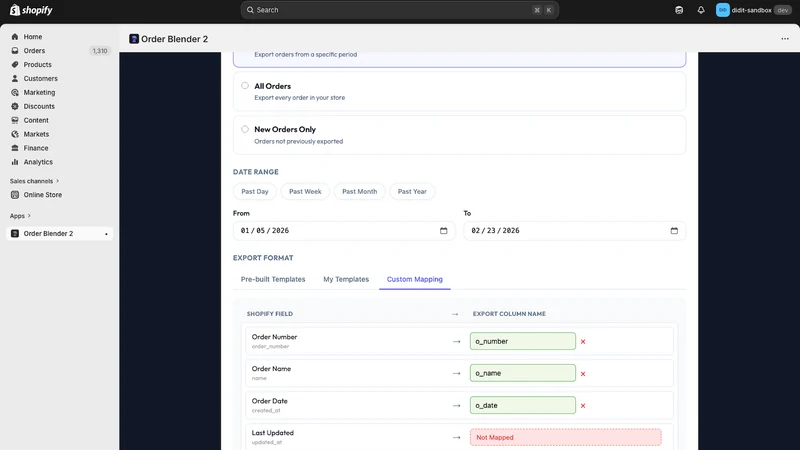The image size is (800, 450).
Task: Delete the o_date mapping with red X
Action: (x=583, y=406)
